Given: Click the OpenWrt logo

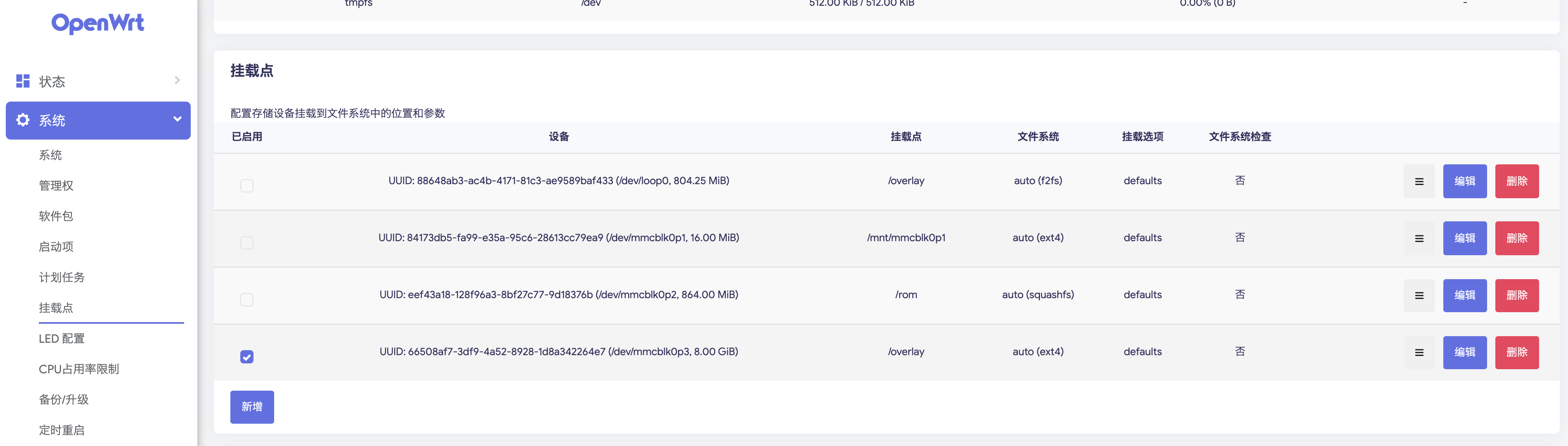Looking at the screenshot, I should pos(97,24).
